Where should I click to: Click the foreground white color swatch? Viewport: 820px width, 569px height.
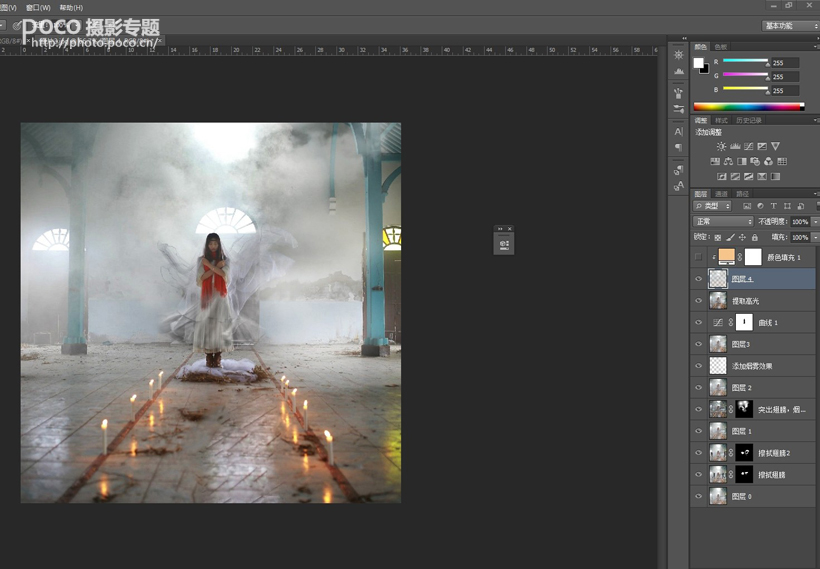point(699,63)
